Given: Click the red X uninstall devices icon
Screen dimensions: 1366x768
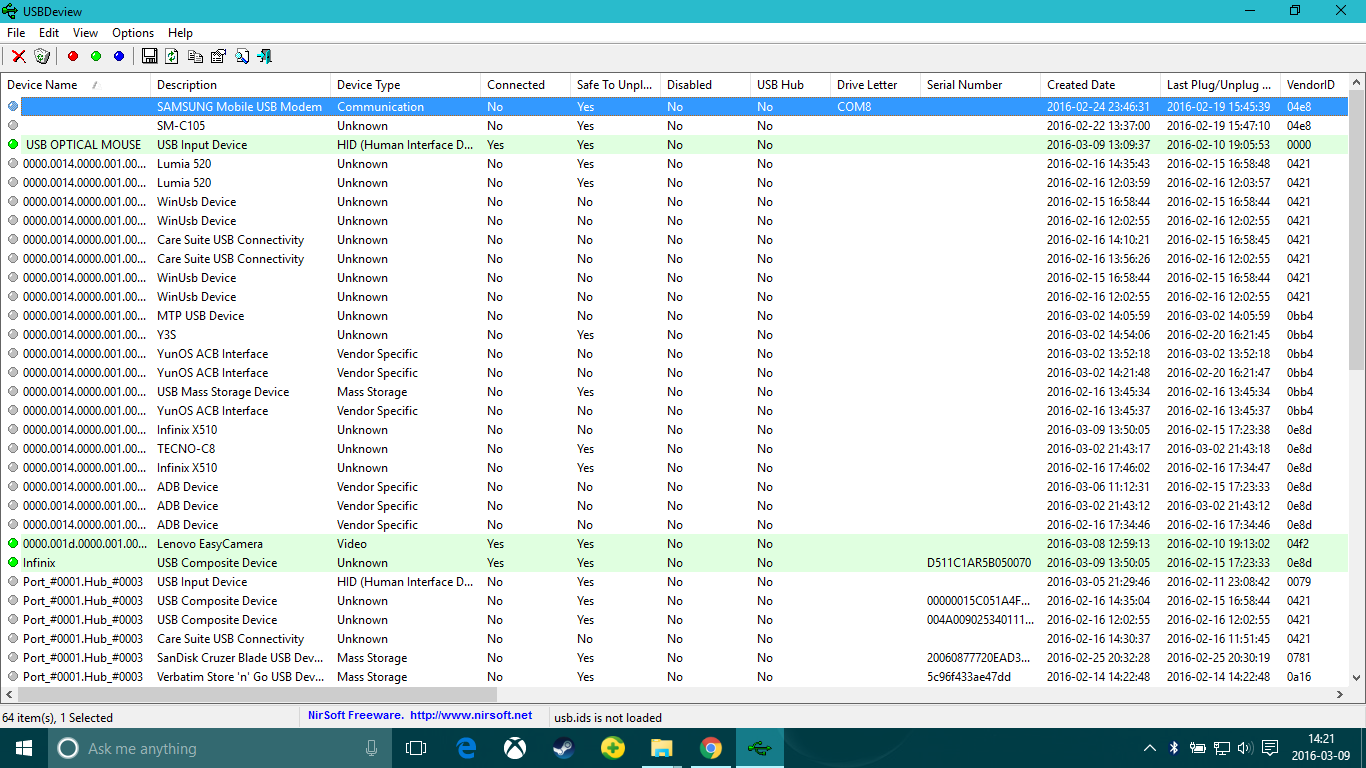Looking at the screenshot, I should pos(18,56).
